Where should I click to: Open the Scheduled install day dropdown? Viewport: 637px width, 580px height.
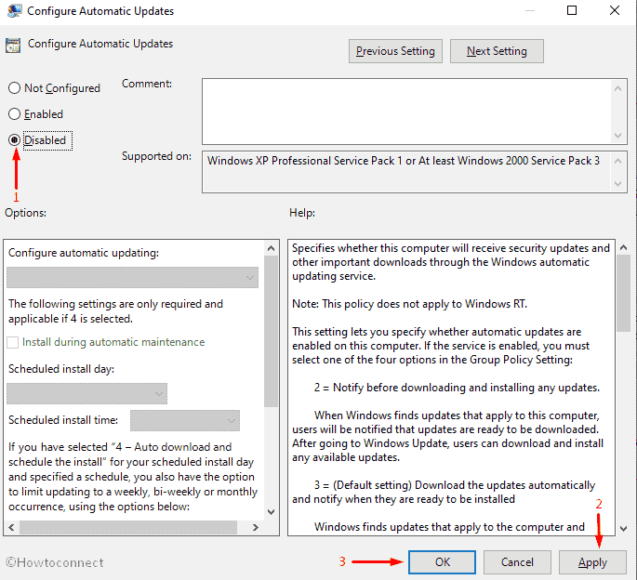pyautogui.click(x=87, y=394)
